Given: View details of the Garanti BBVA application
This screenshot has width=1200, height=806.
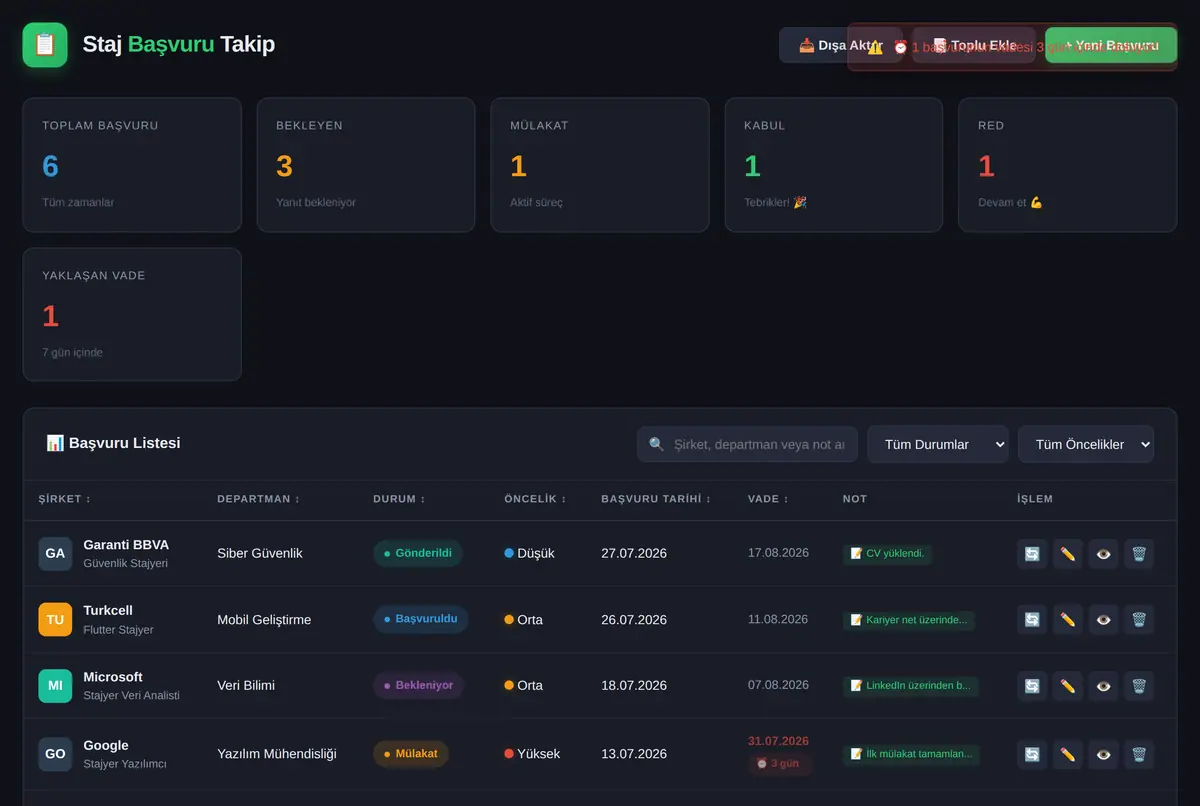Looking at the screenshot, I should [1103, 554].
